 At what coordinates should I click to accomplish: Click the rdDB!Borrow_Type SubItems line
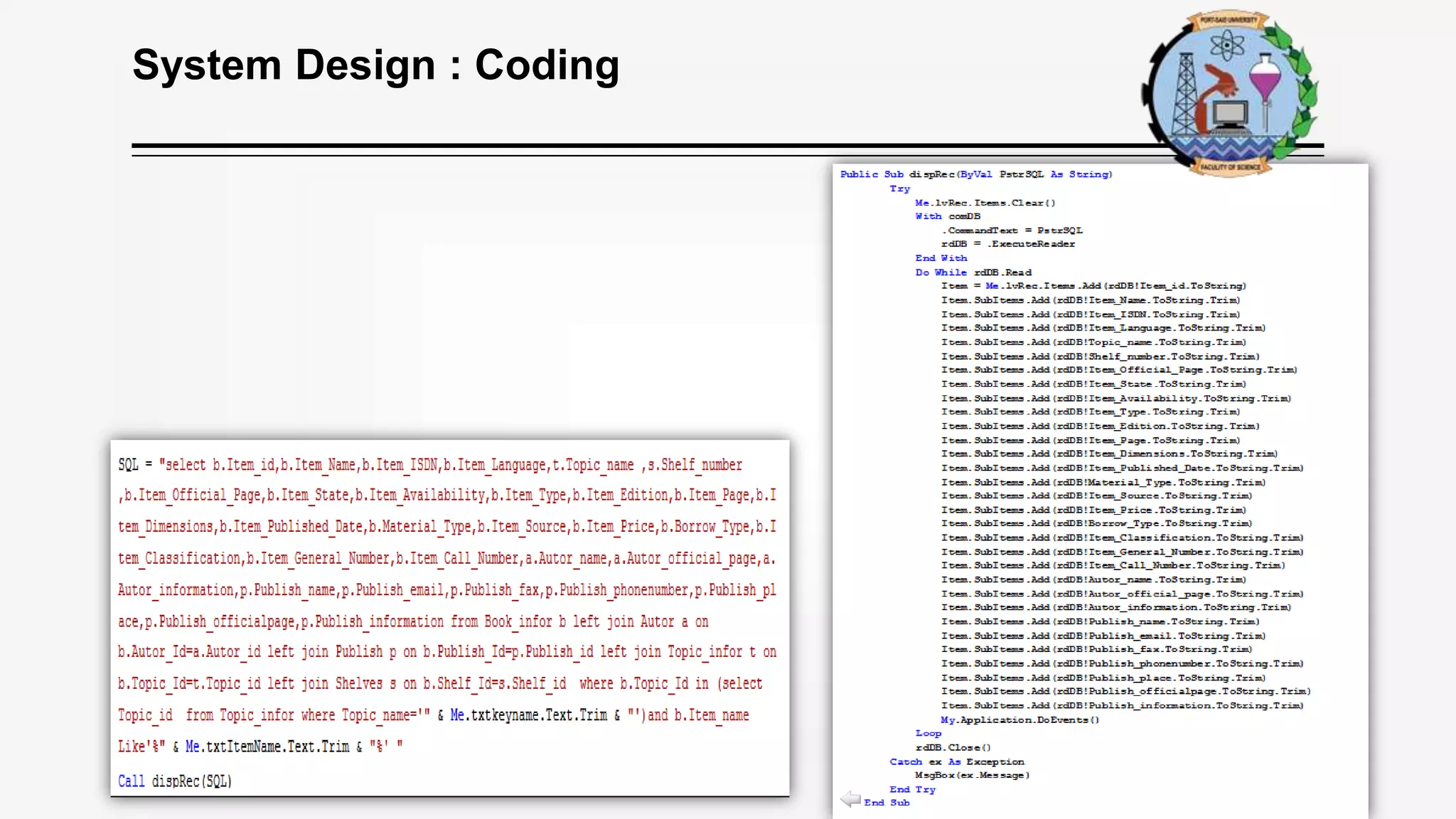click(x=1096, y=523)
